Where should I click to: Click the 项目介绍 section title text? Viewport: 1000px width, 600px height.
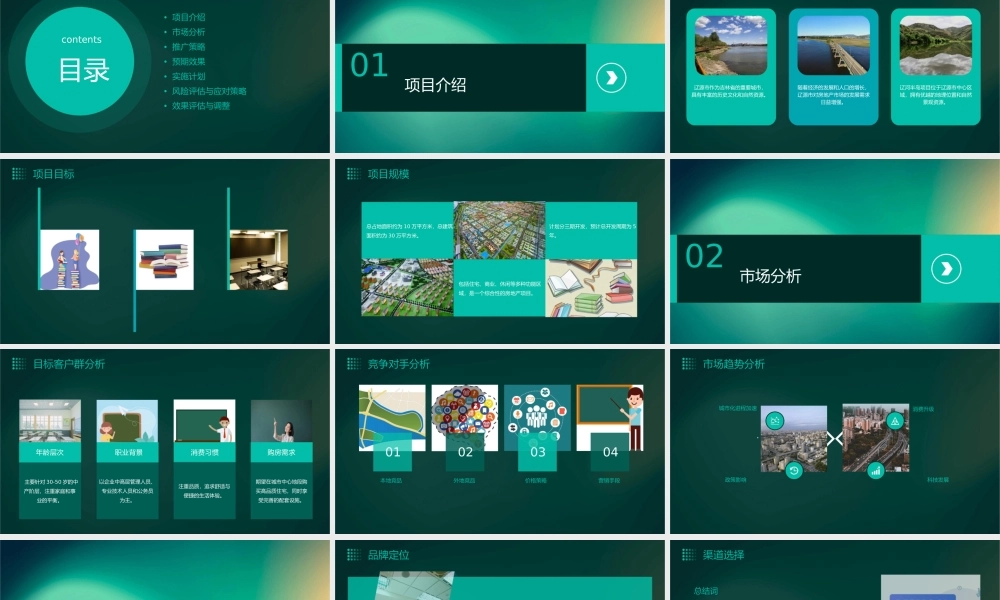click(x=435, y=85)
